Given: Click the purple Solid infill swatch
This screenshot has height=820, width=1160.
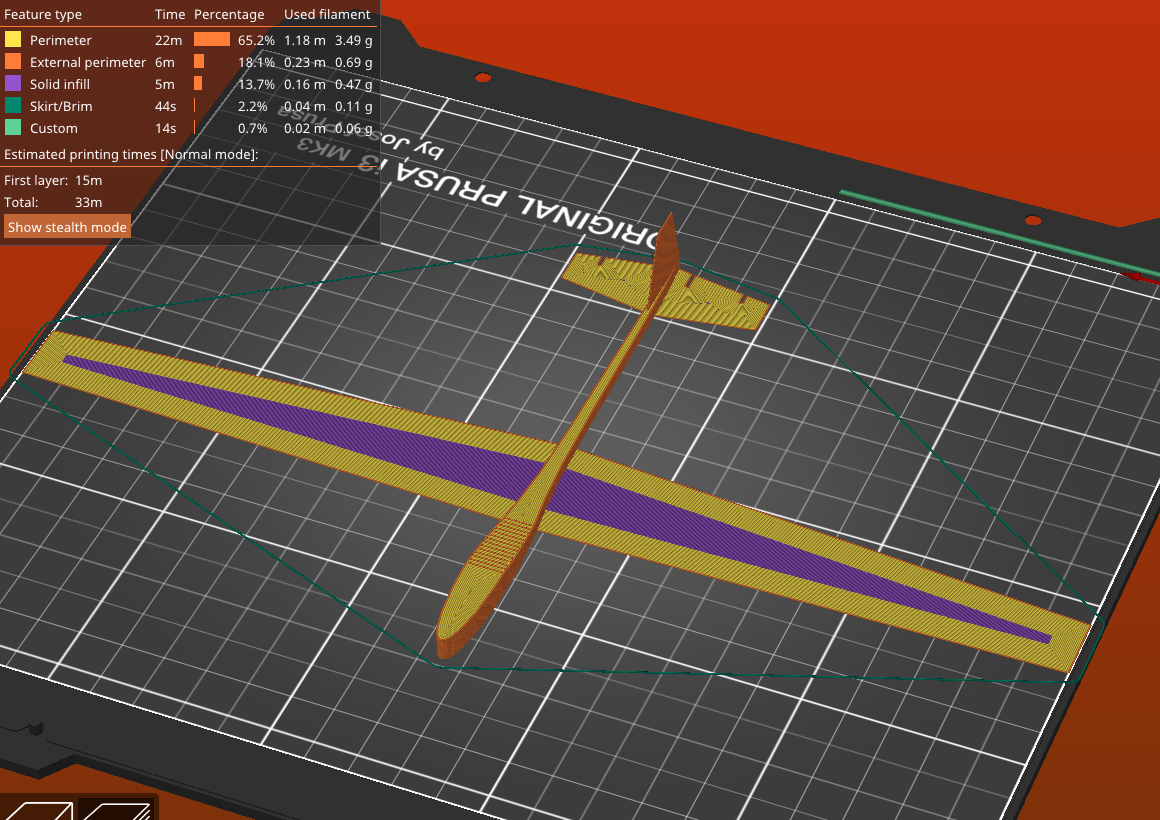Looking at the screenshot, I should coord(13,84).
